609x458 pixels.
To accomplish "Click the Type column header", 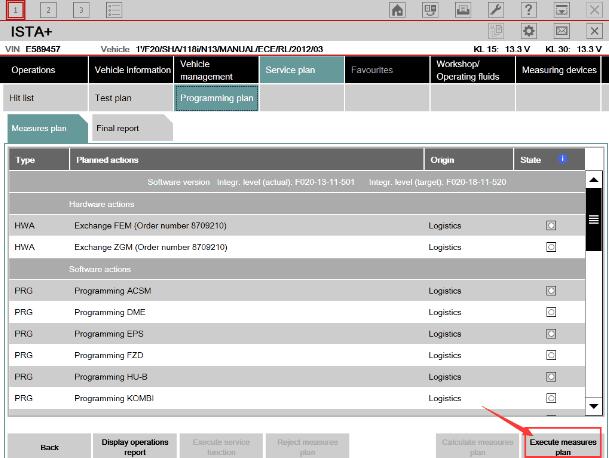I will (x=39, y=159).
